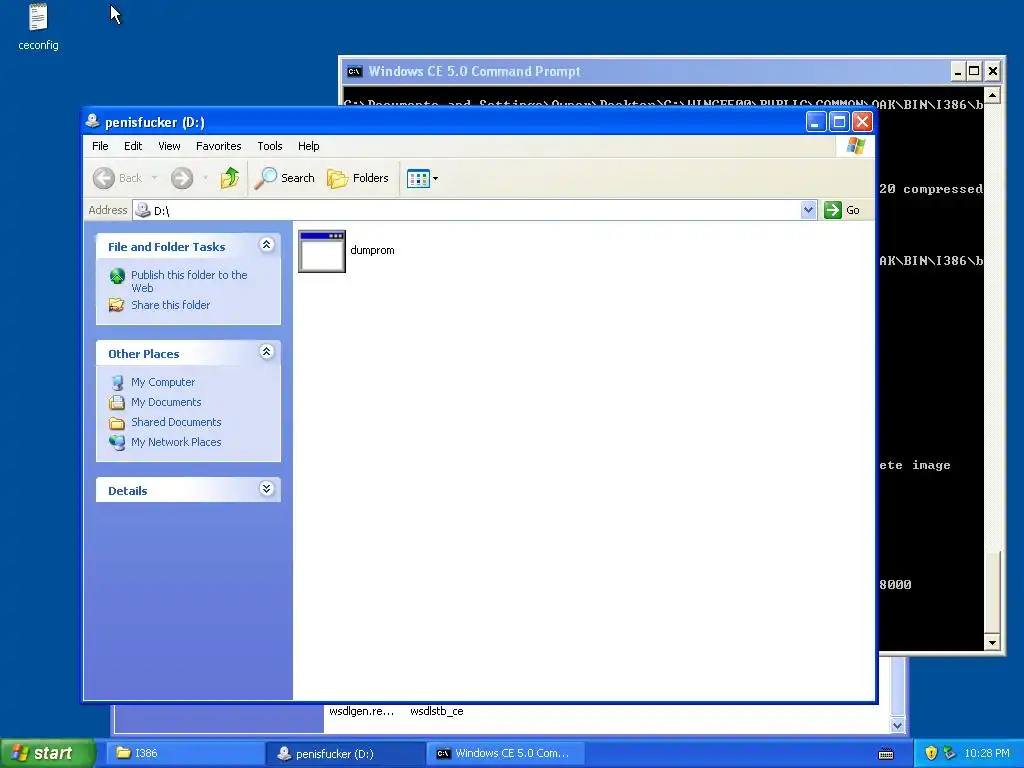The image size is (1024, 768).
Task: Go to My Computer
Action: [x=163, y=382]
